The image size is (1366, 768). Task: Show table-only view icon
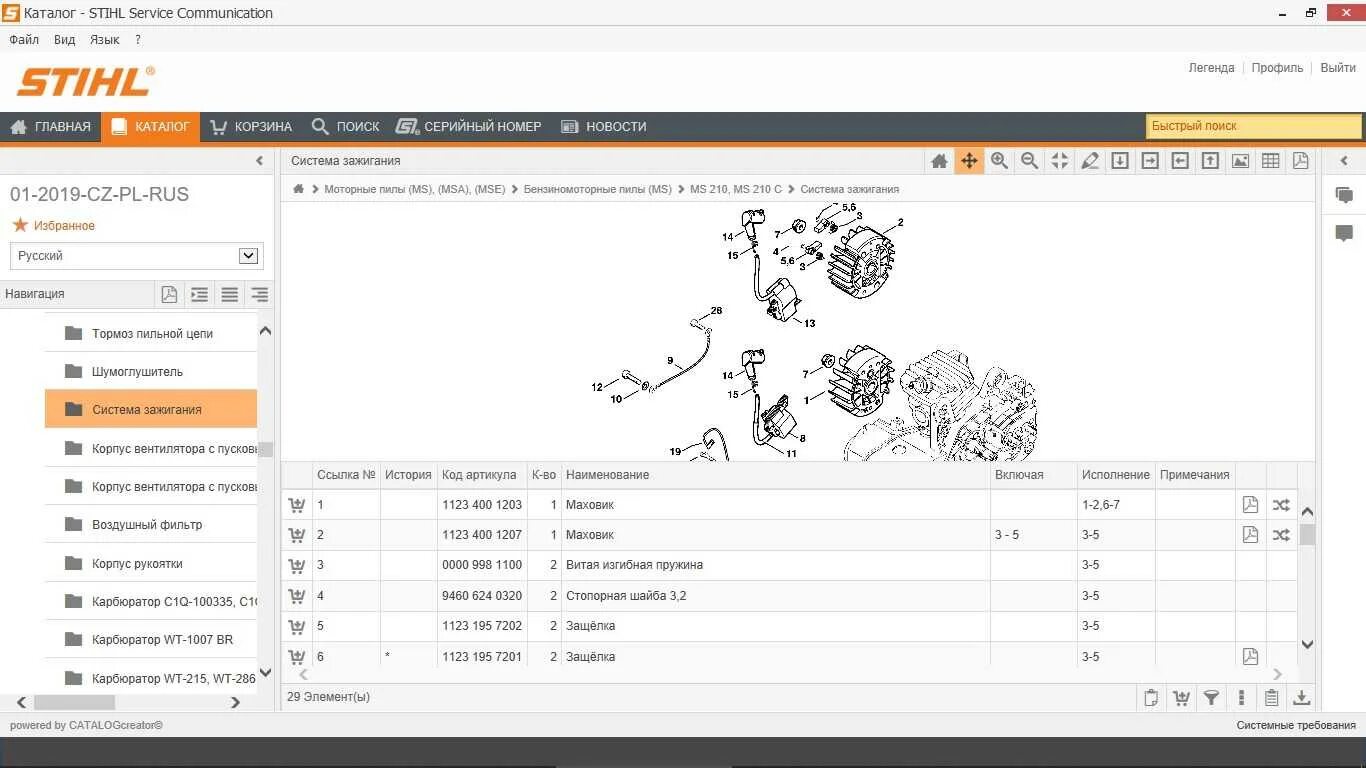(1270, 161)
